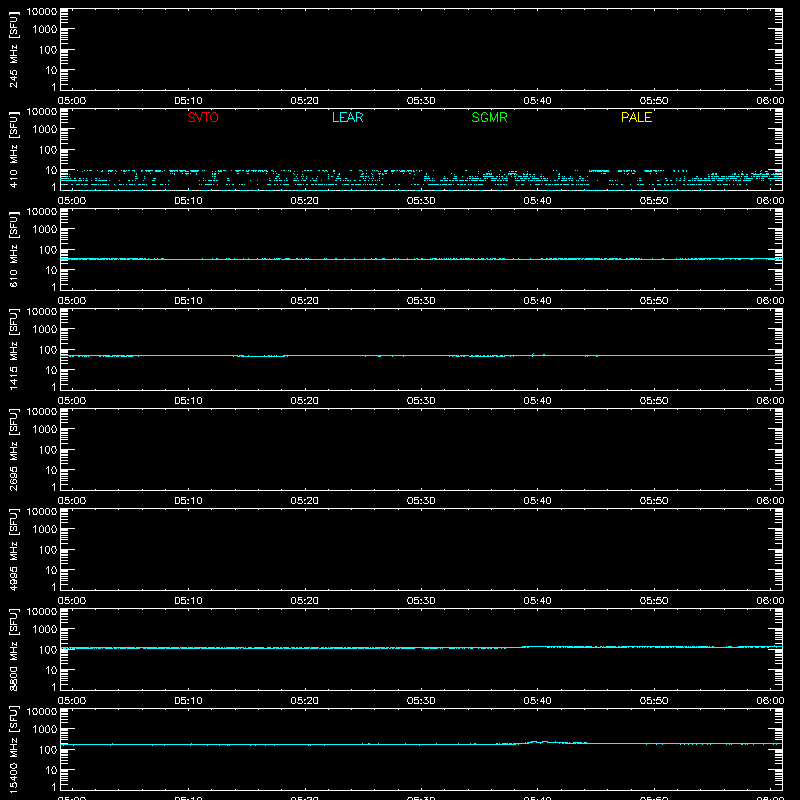800x800 pixels.
Task: Click the 05:30 tick under the 2695 MHz panel
Action: click(421, 501)
